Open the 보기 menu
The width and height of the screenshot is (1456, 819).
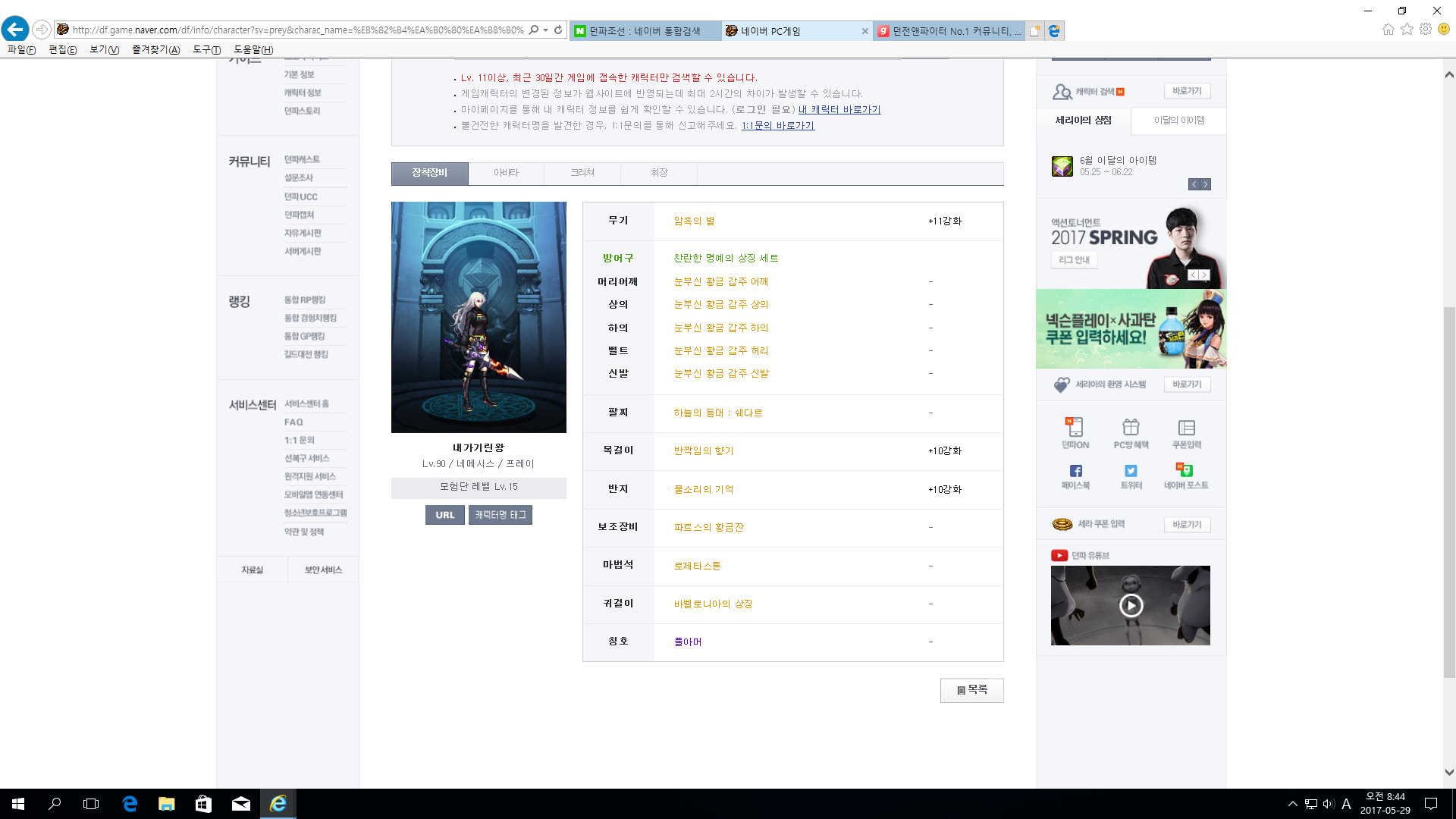pyautogui.click(x=104, y=49)
